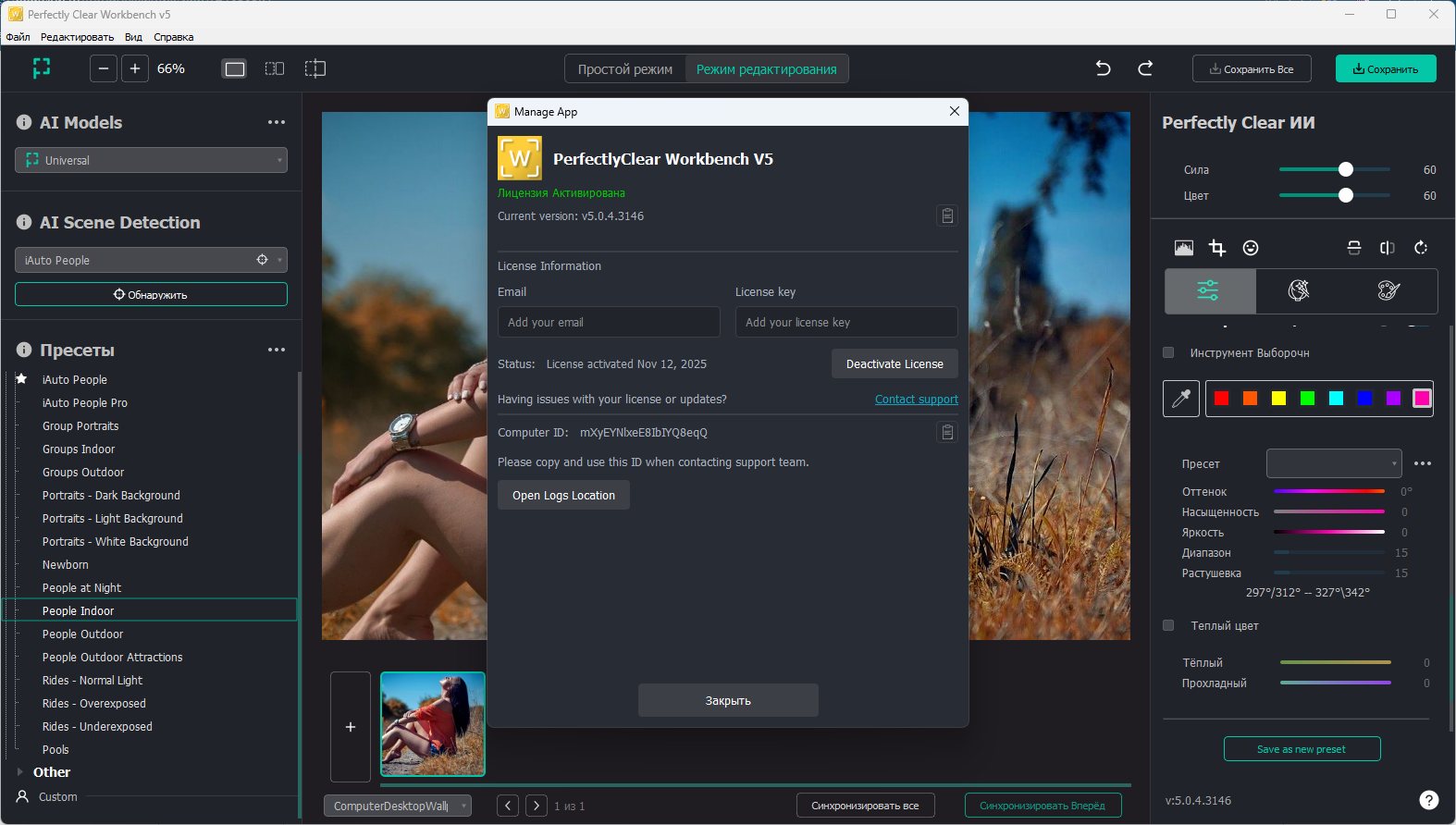Image resolution: width=1456 pixels, height=825 pixels.
Task: Open the face retouch smiley icon
Action: [1251, 248]
